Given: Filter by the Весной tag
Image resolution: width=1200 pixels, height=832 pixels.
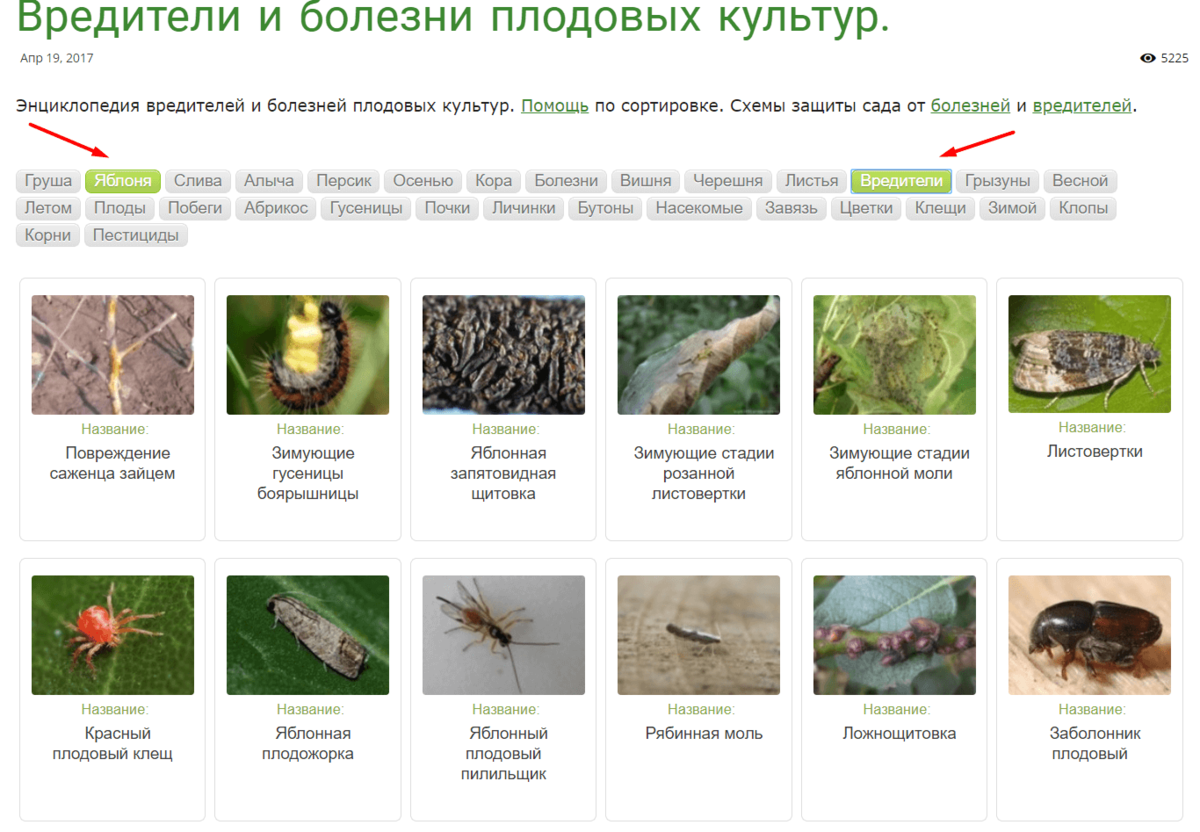Looking at the screenshot, I should (1080, 181).
